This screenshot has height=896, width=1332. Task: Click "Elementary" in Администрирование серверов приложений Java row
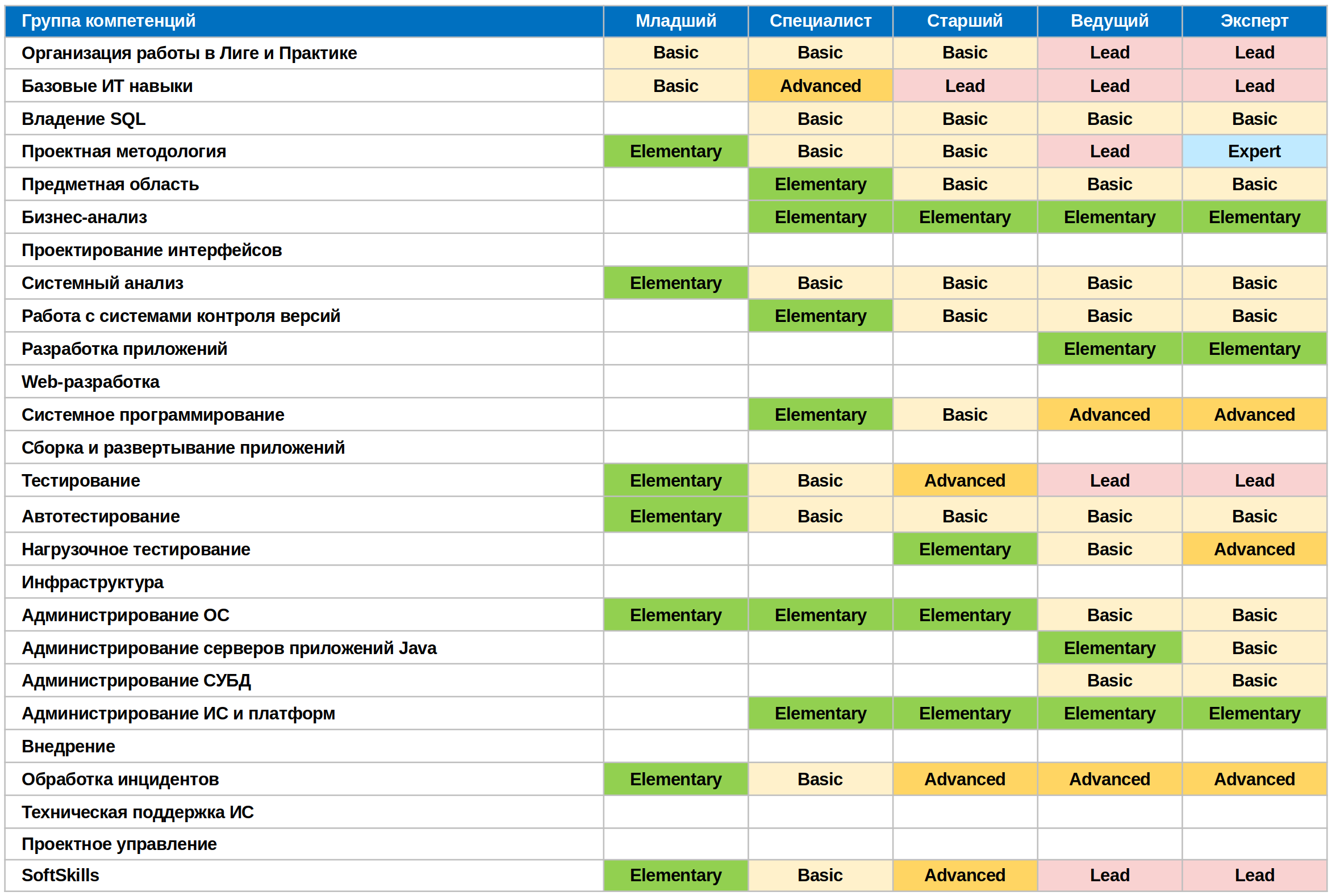(1109, 648)
